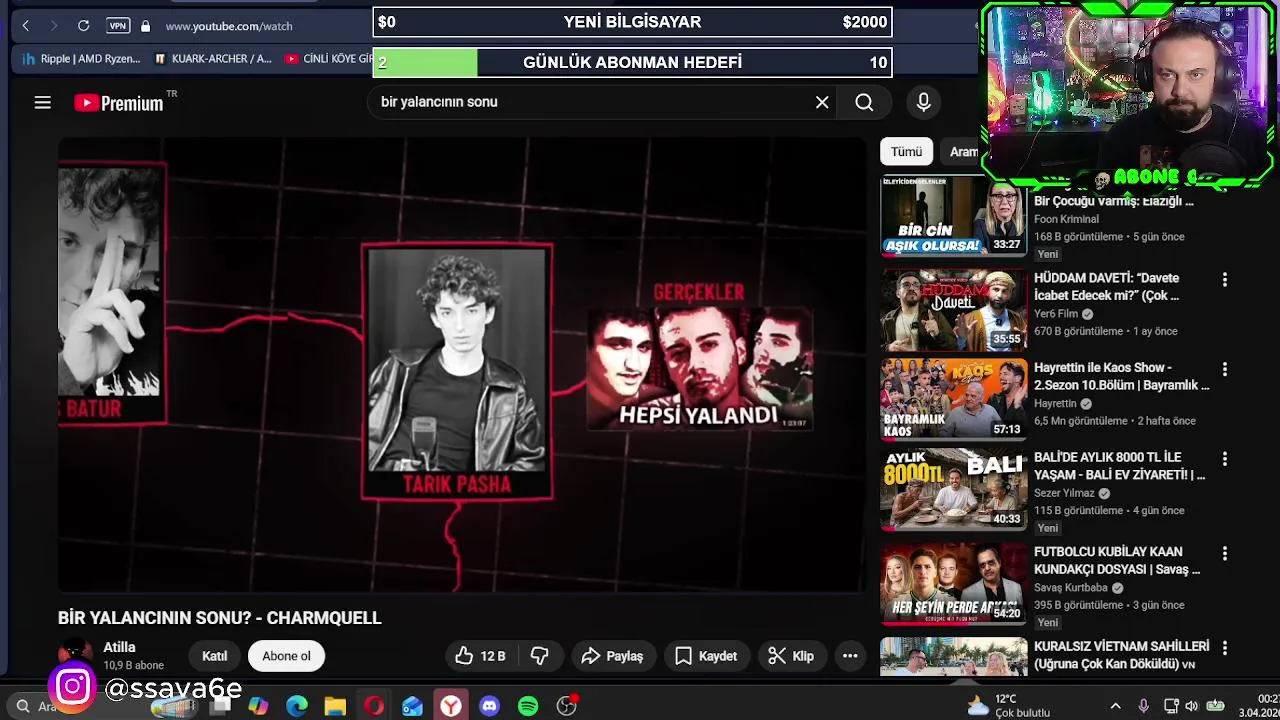Open Copilot from the taskbar
1280x720 pixels.
[x=258, y=706]
